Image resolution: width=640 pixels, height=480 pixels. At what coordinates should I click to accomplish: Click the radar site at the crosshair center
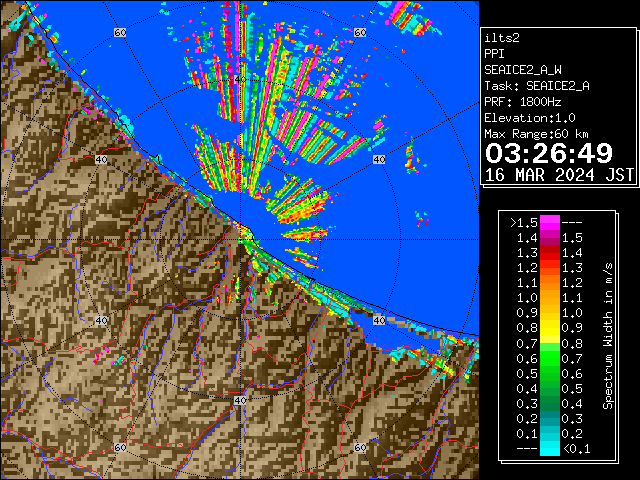240,240
